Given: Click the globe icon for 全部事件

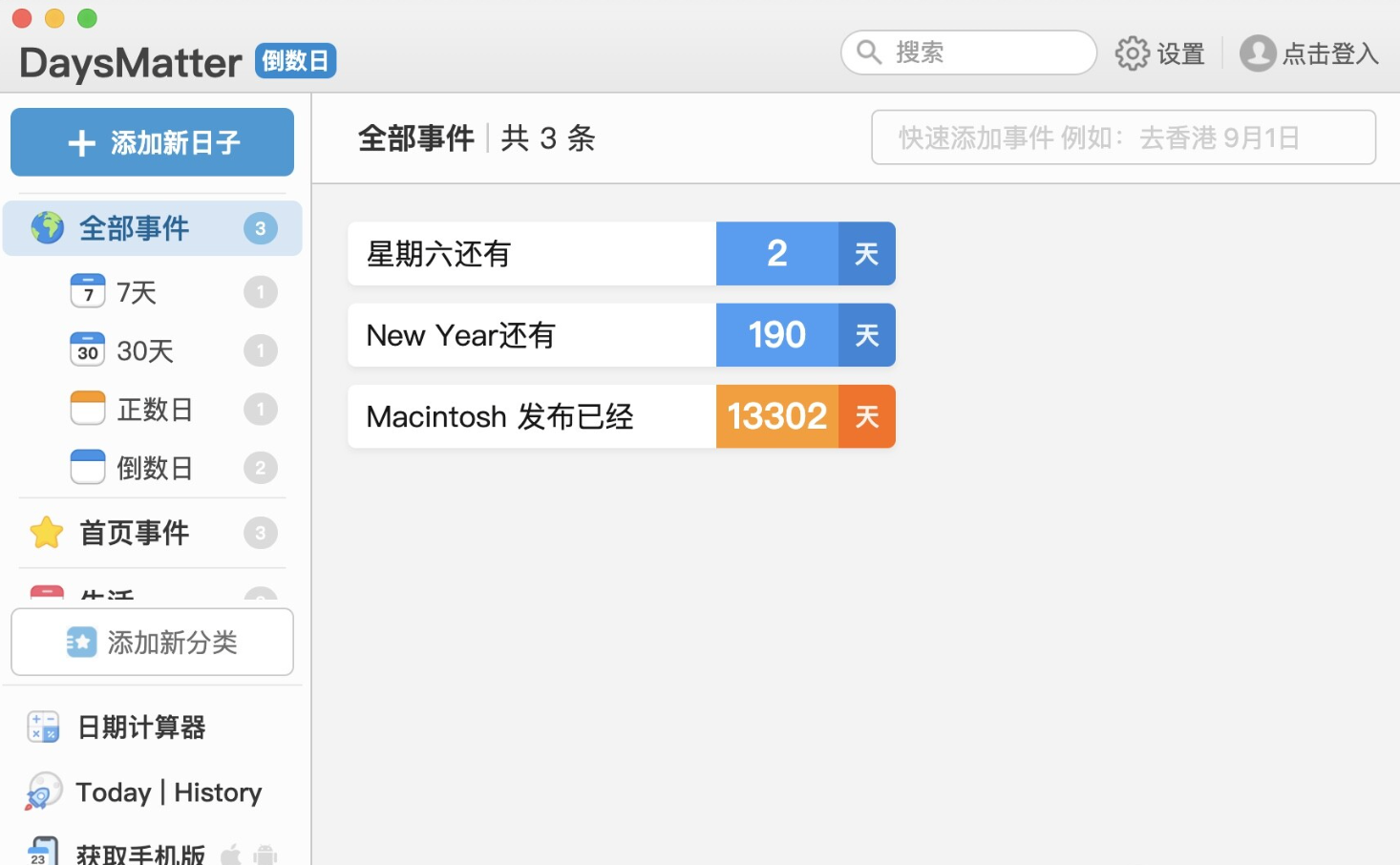Looking at the screenshot, I should coord(47,228).
